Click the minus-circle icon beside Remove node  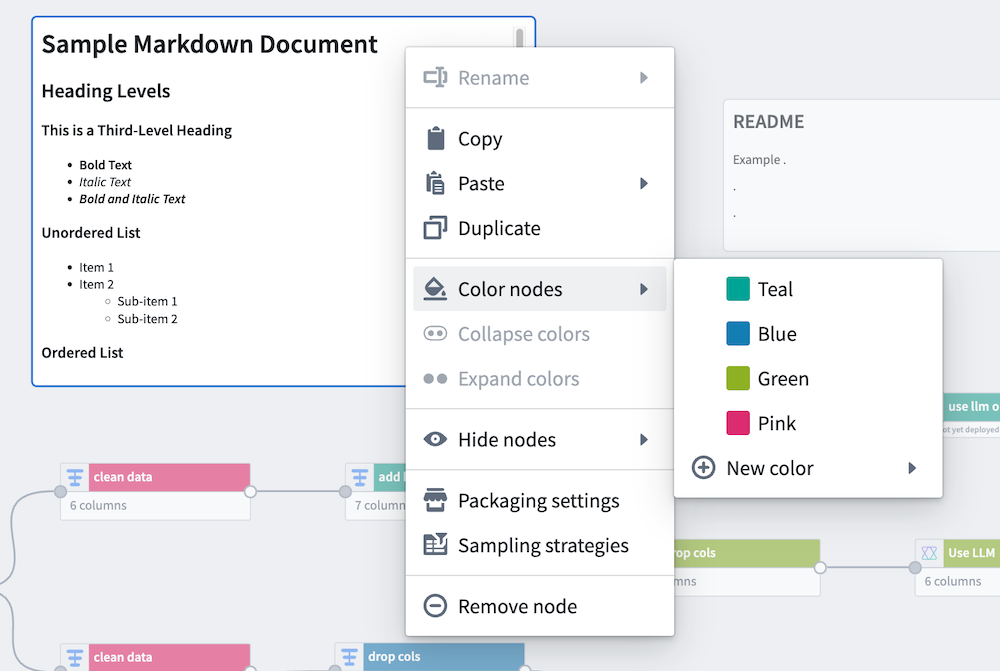(436, 605)
